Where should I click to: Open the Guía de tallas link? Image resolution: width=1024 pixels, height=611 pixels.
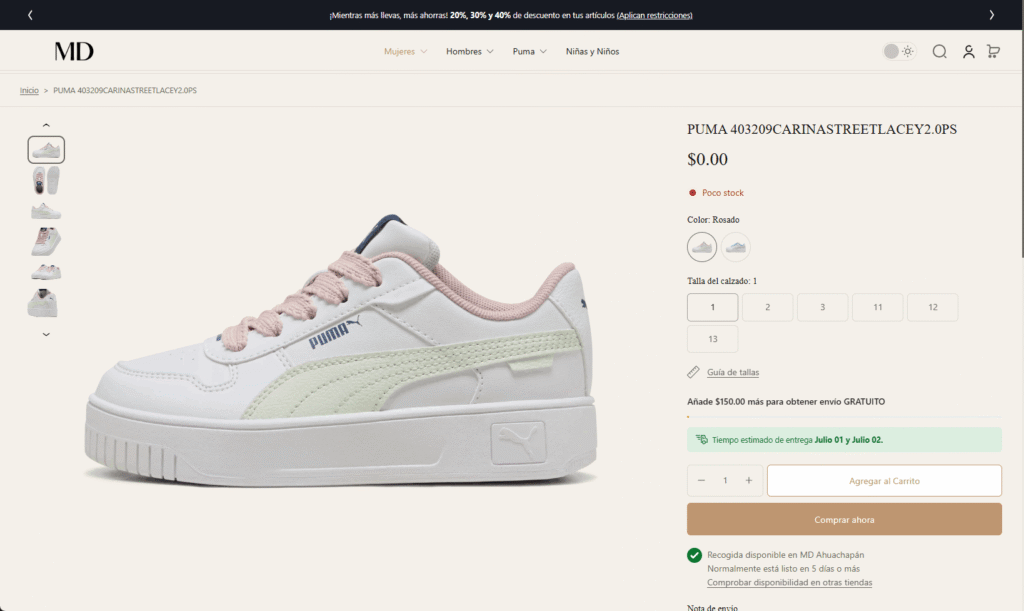[x=733, y=372]
